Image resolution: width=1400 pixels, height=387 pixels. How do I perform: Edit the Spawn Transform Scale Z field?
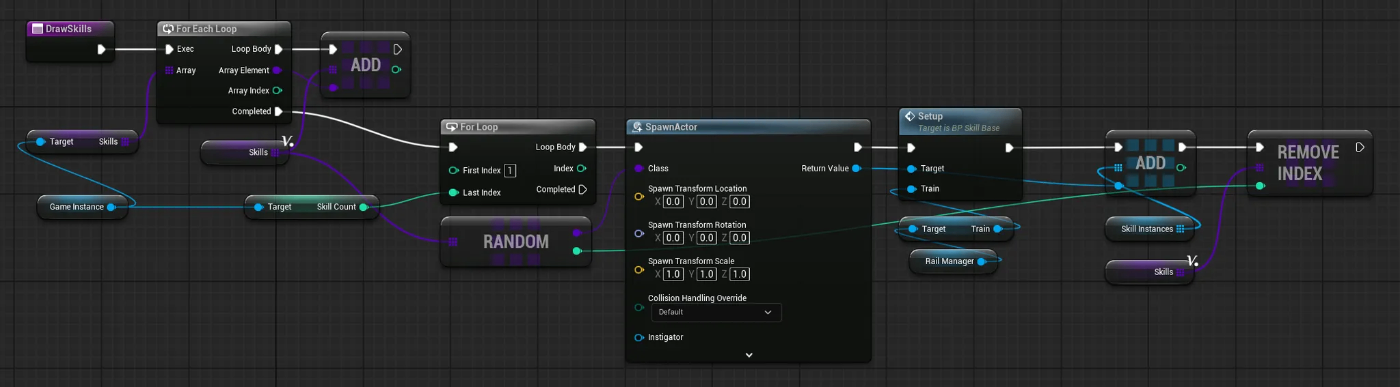[739, 274]
